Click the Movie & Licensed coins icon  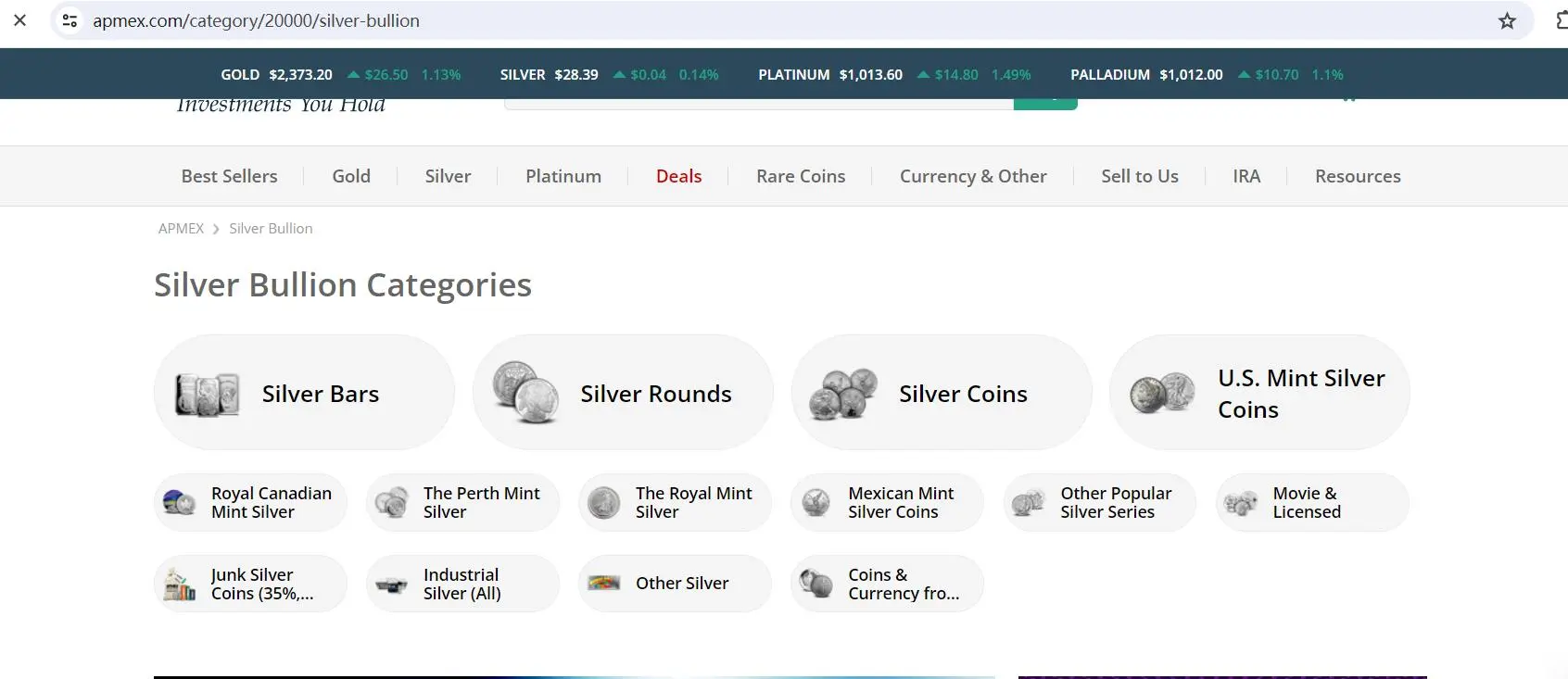(1241, 503)
